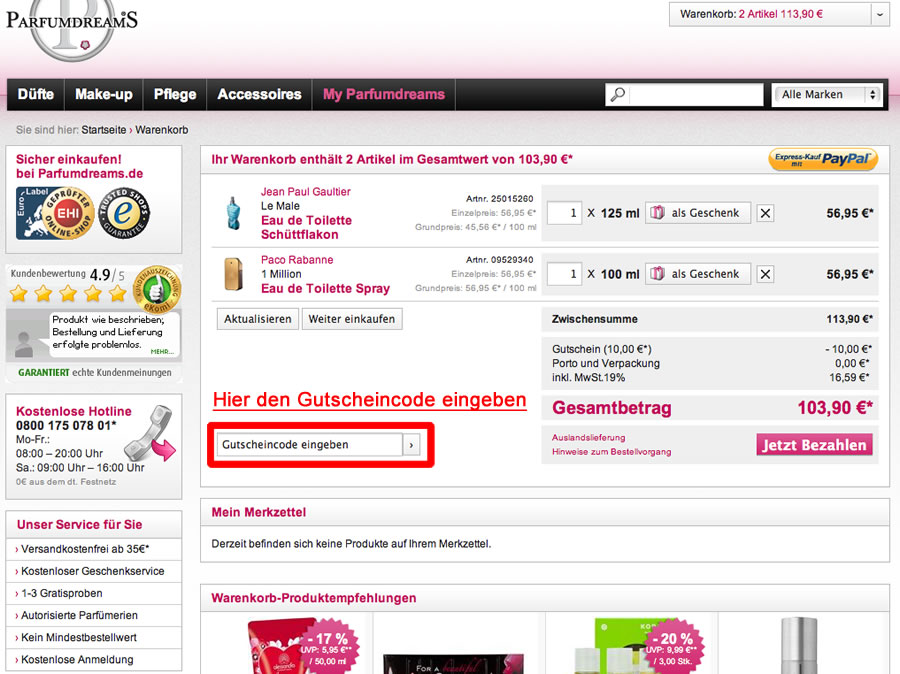Click the Gutscheincode eingeben field

(309, 445)
